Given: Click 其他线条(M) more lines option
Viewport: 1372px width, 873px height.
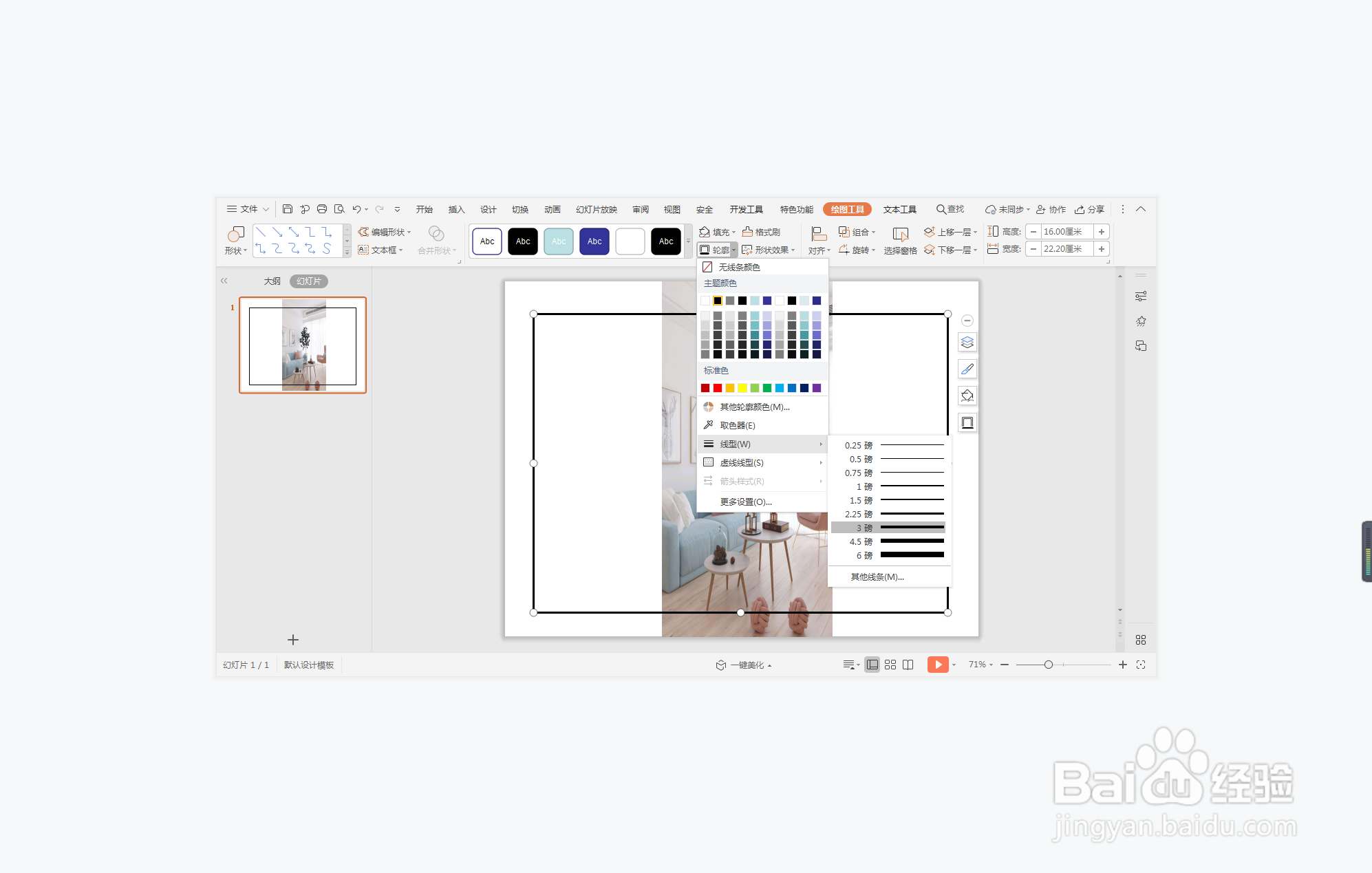Looking at the screenshot, I should 889,576.
